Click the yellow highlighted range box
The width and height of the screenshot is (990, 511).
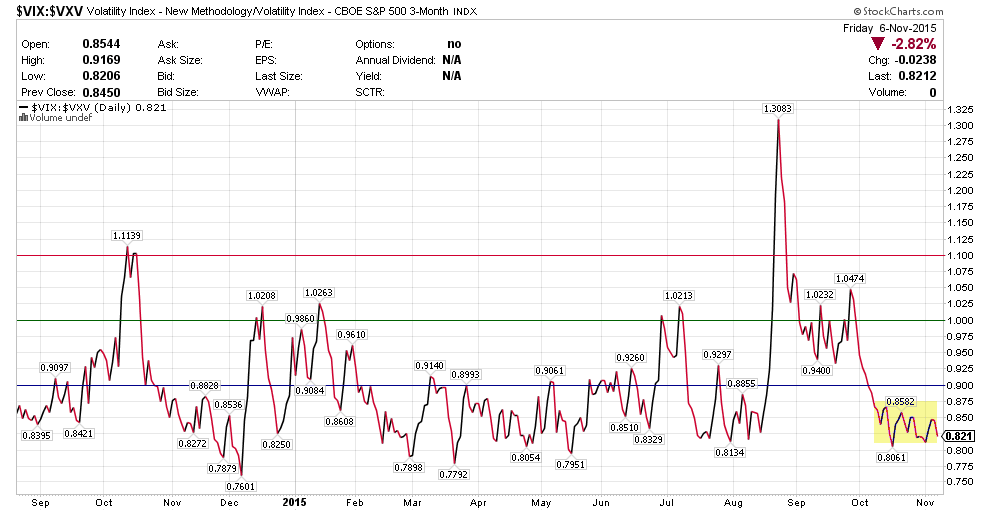click(x=905, y=422)
